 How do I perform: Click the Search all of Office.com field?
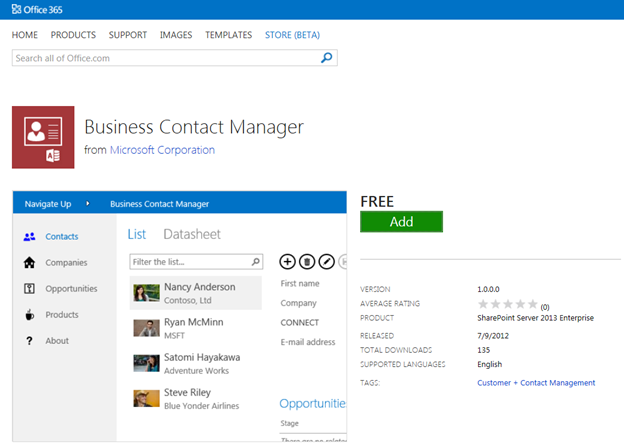pyautogui.click(x=165, y=58)
